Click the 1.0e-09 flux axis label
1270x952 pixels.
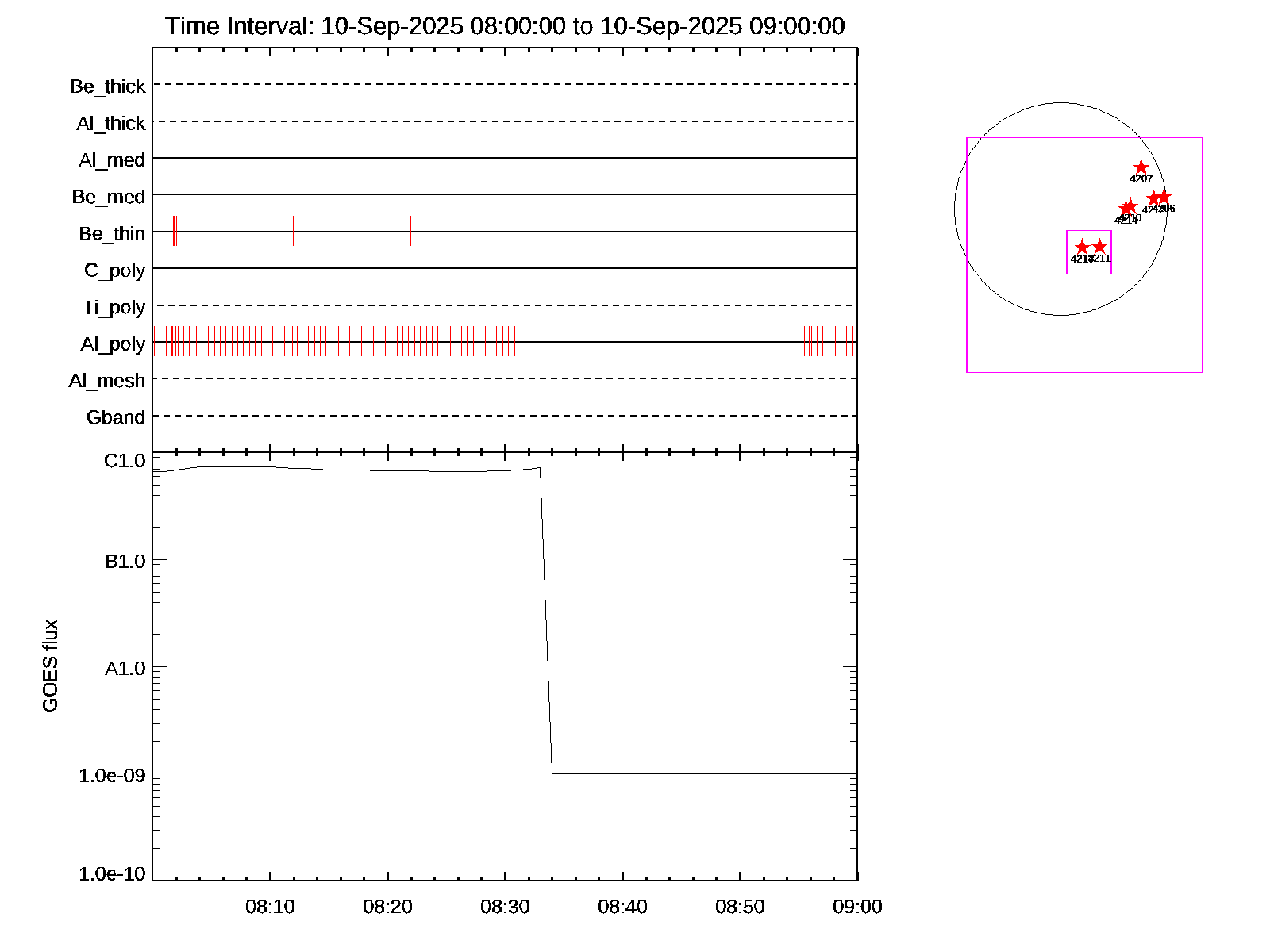112,775
